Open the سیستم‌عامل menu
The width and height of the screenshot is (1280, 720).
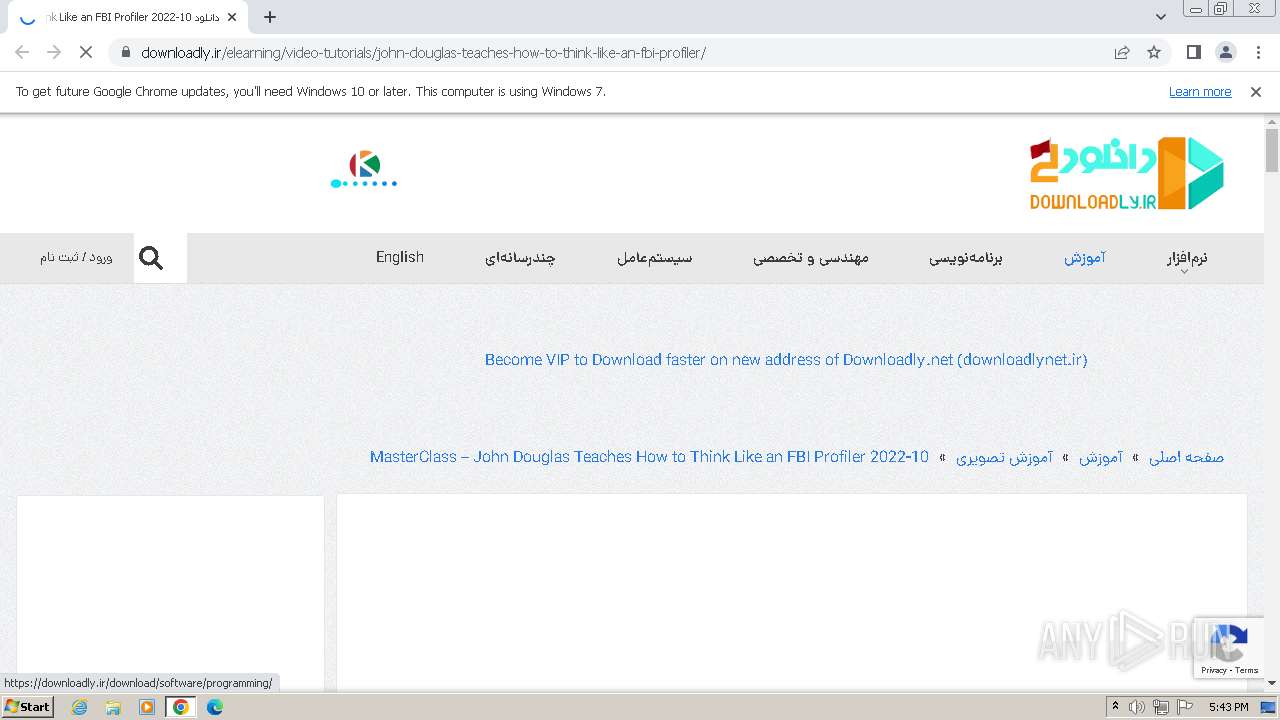pos(654,257)
